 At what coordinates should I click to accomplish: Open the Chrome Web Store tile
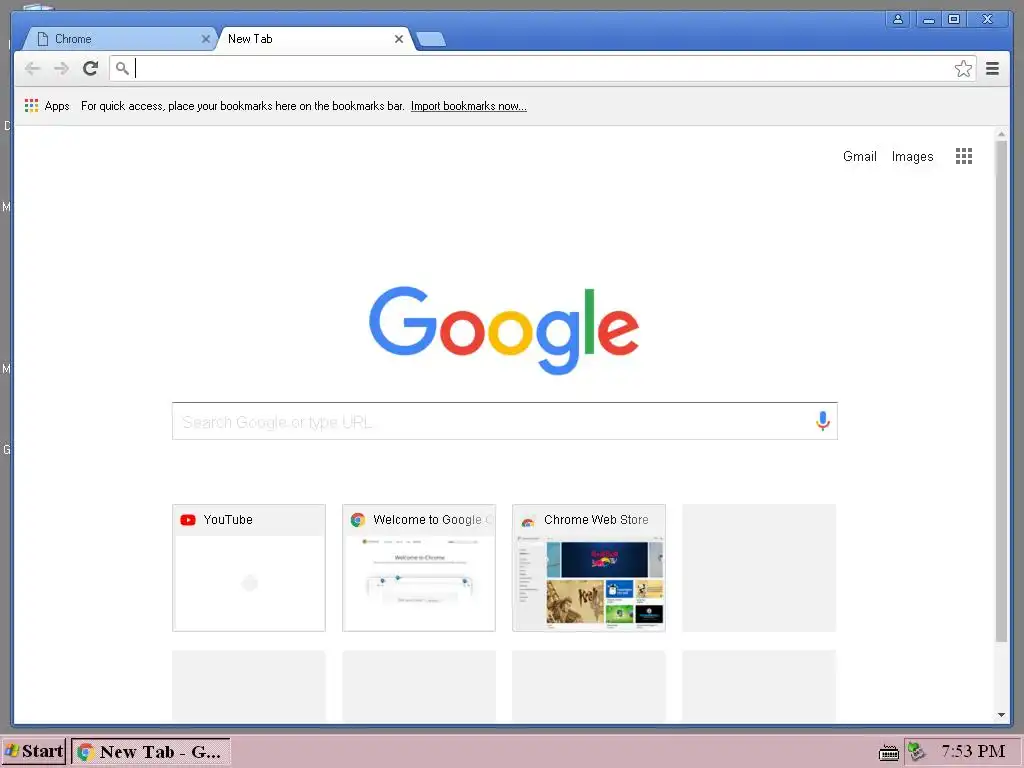click(x=588, y=568)
